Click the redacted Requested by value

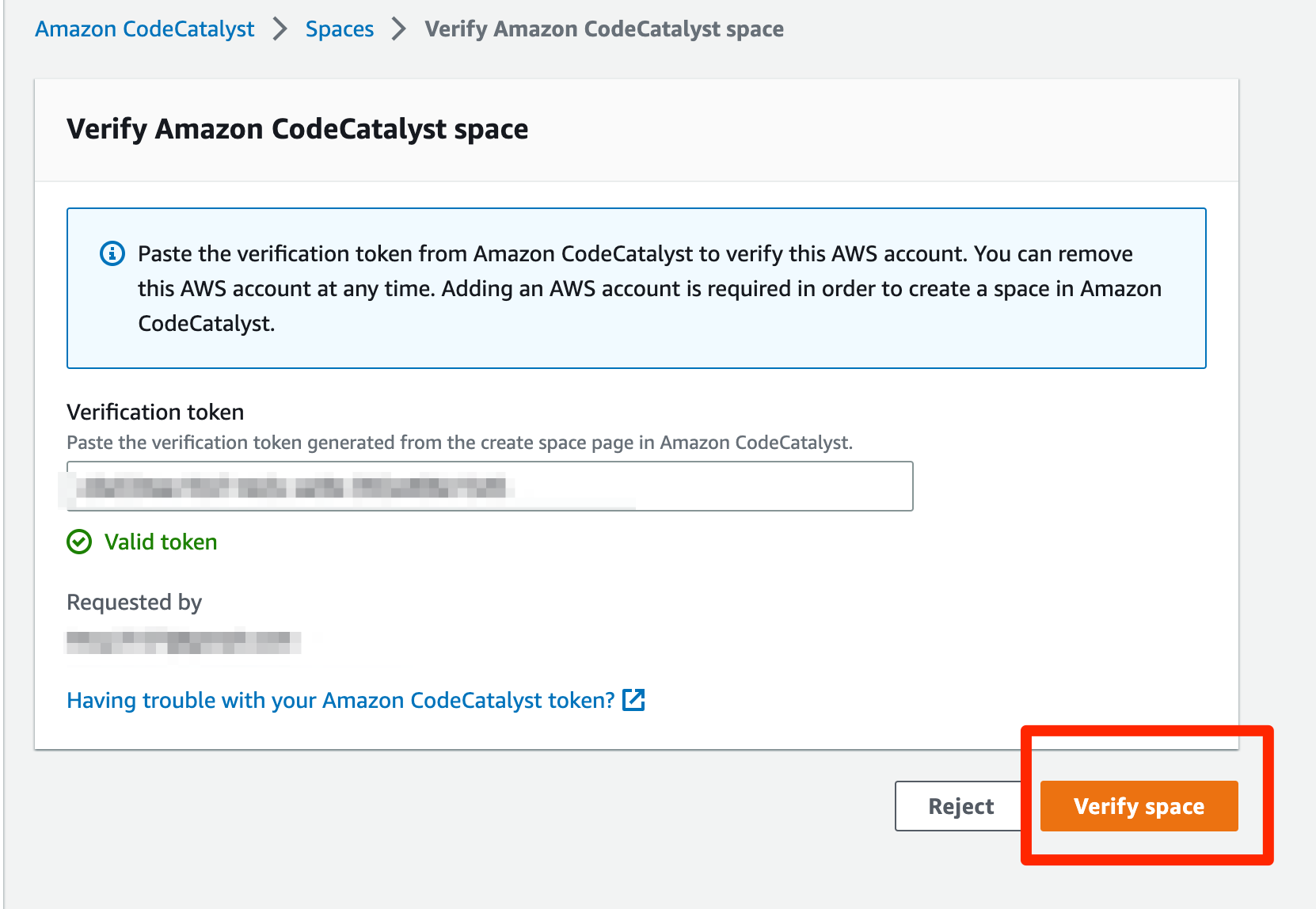[182, 643]
